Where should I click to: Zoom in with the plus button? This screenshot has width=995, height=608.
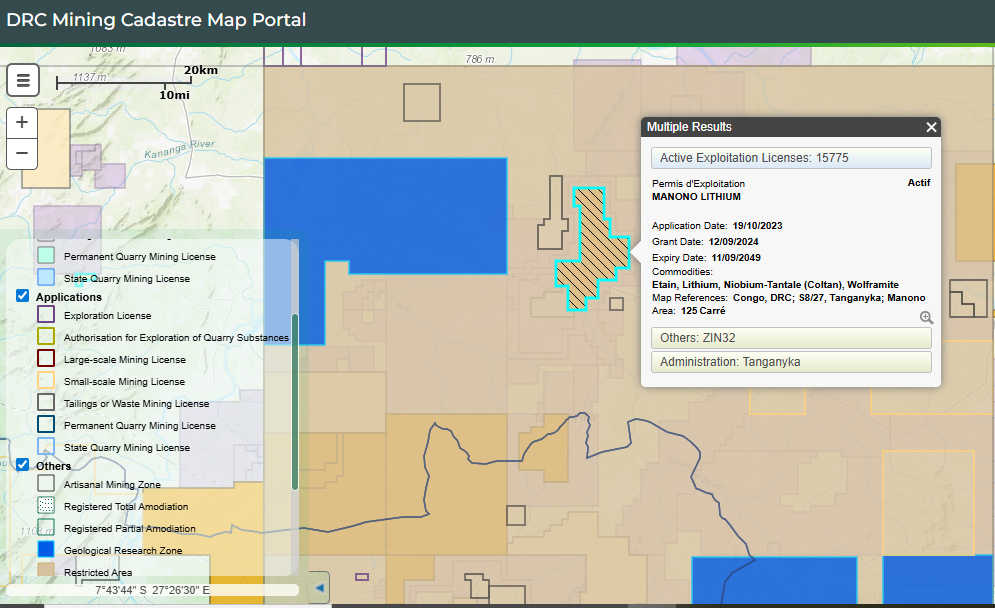[x=22, y=122]
